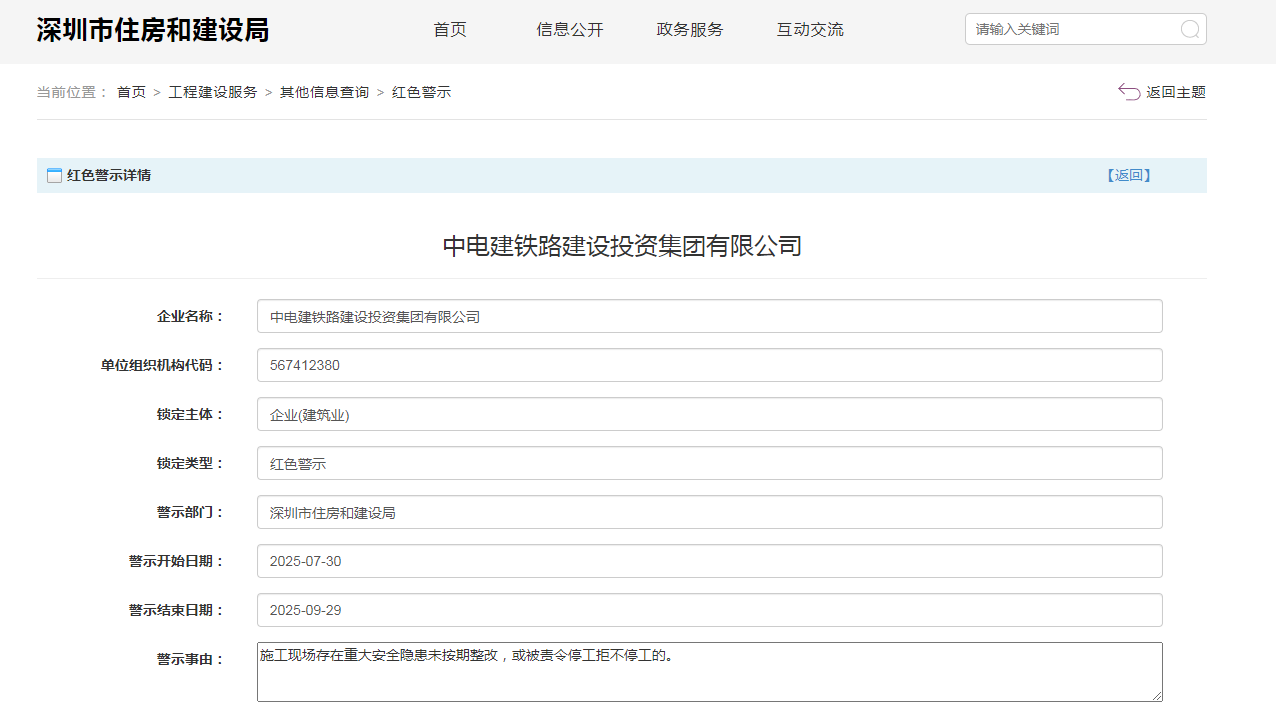Image resolution: width=1276 pixels, height=719 pixels.
Task: Navigate to 其他信息查询 in the breadcrumb
Action: [x=324, y=92]
